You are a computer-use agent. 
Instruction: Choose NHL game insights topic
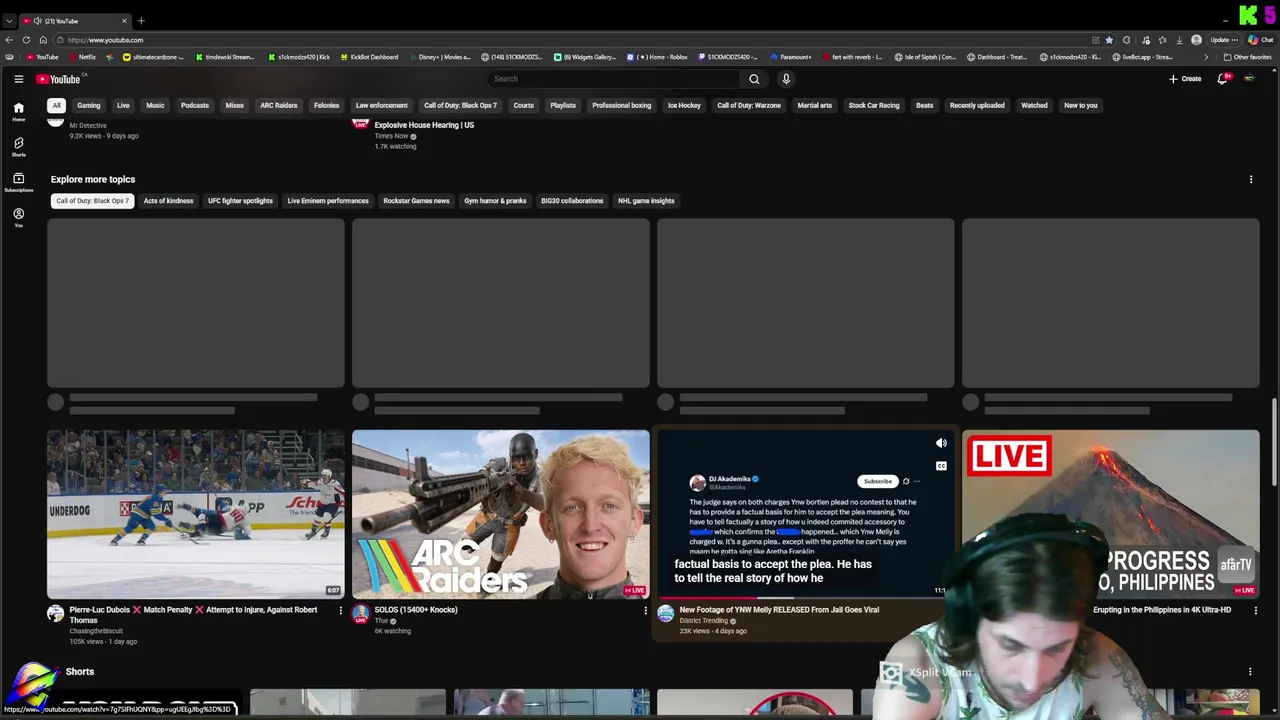(646, 201)
